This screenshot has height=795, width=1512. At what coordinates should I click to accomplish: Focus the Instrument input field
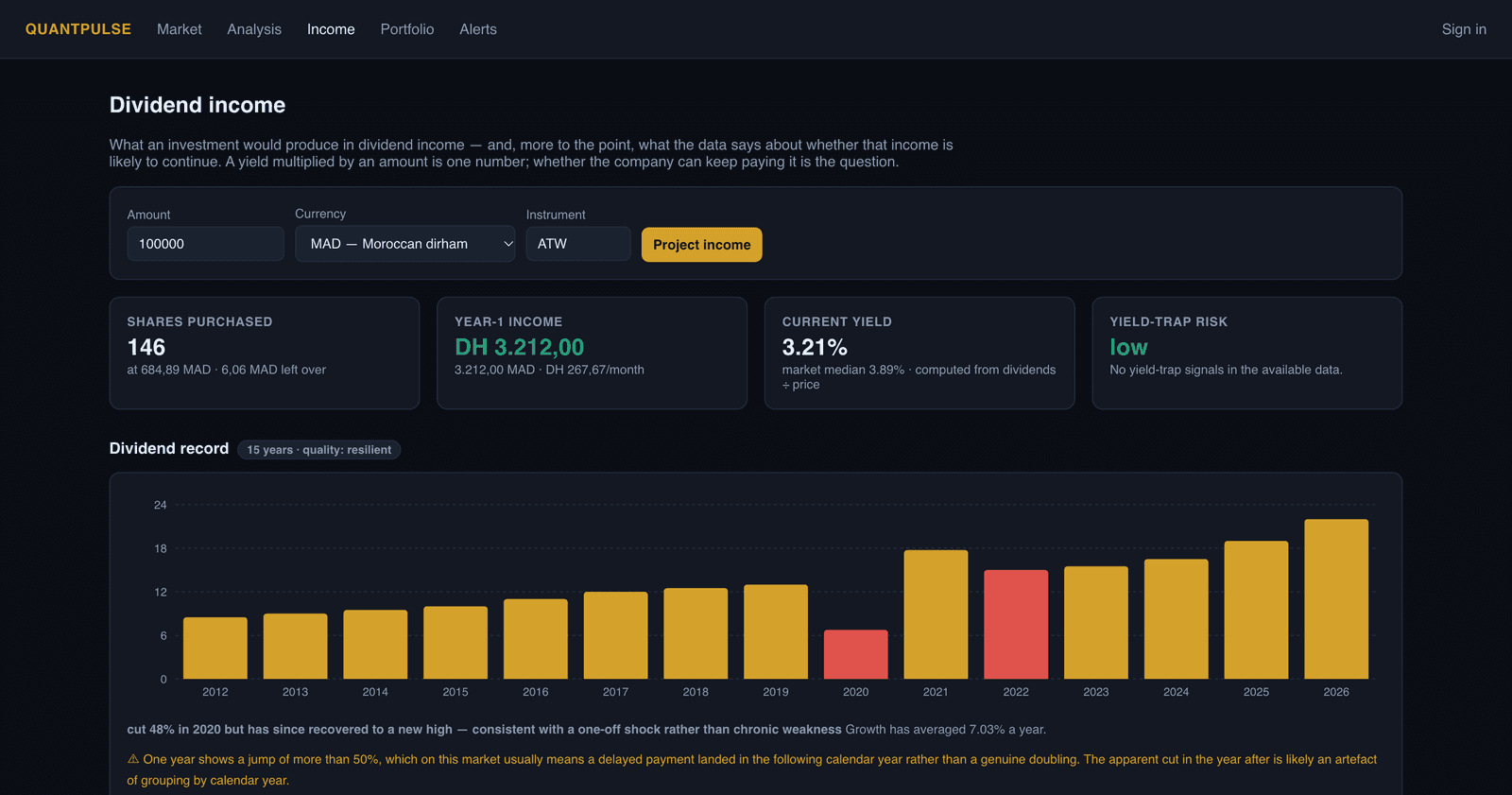tap(578, 244)
